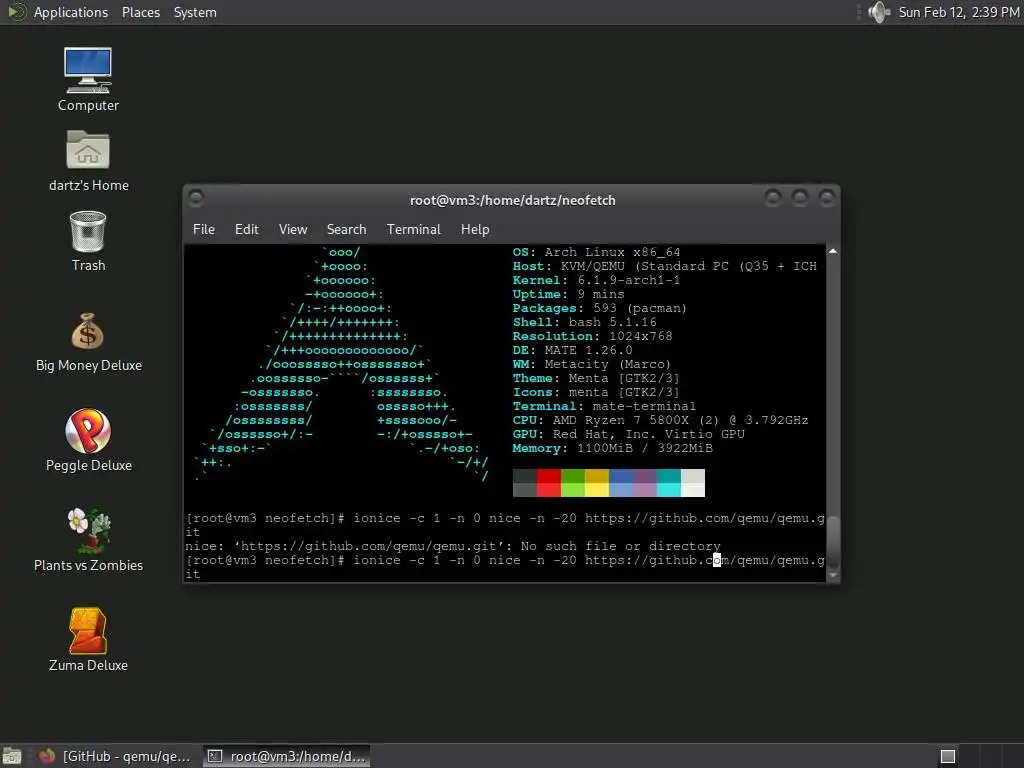Click the red color block in neofetch palette

point(549,483)
